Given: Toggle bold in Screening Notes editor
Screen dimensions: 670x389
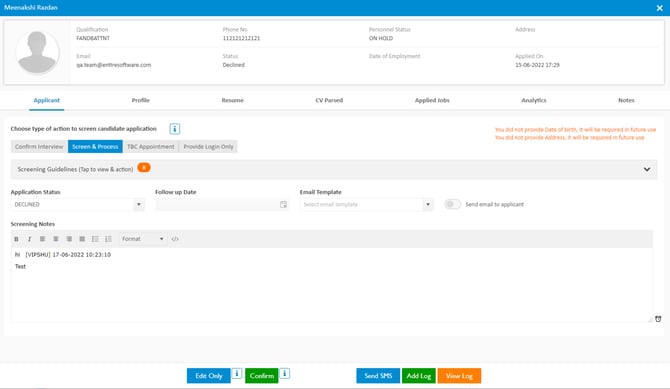Looking at the screenshot, I should point(16,239).
